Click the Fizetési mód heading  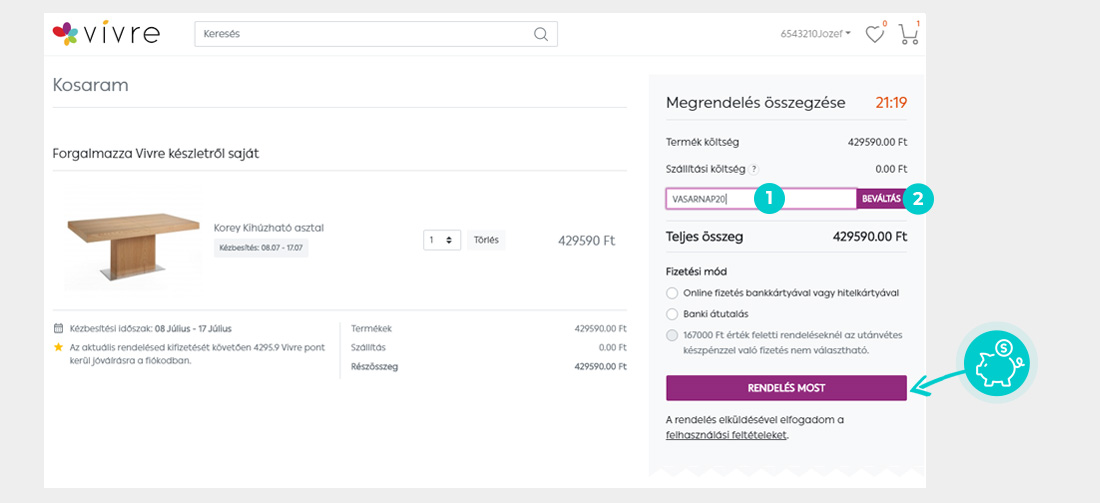pyautogui.click(x=696, y=271)
